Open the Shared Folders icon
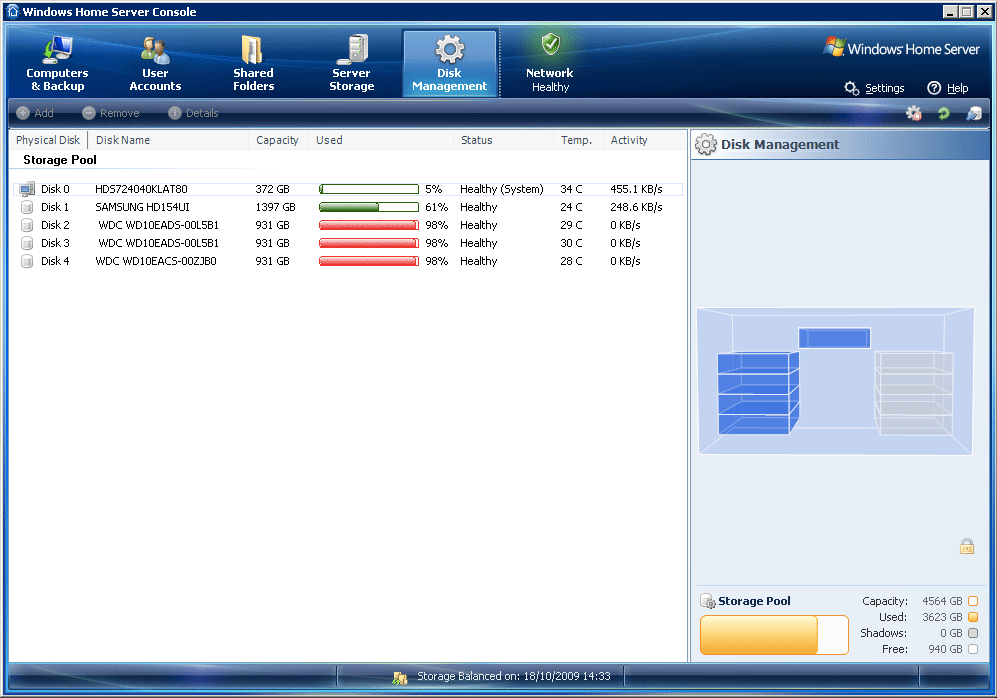The height and width of the screenshot is (698, 997). click(x=253, y=50)
